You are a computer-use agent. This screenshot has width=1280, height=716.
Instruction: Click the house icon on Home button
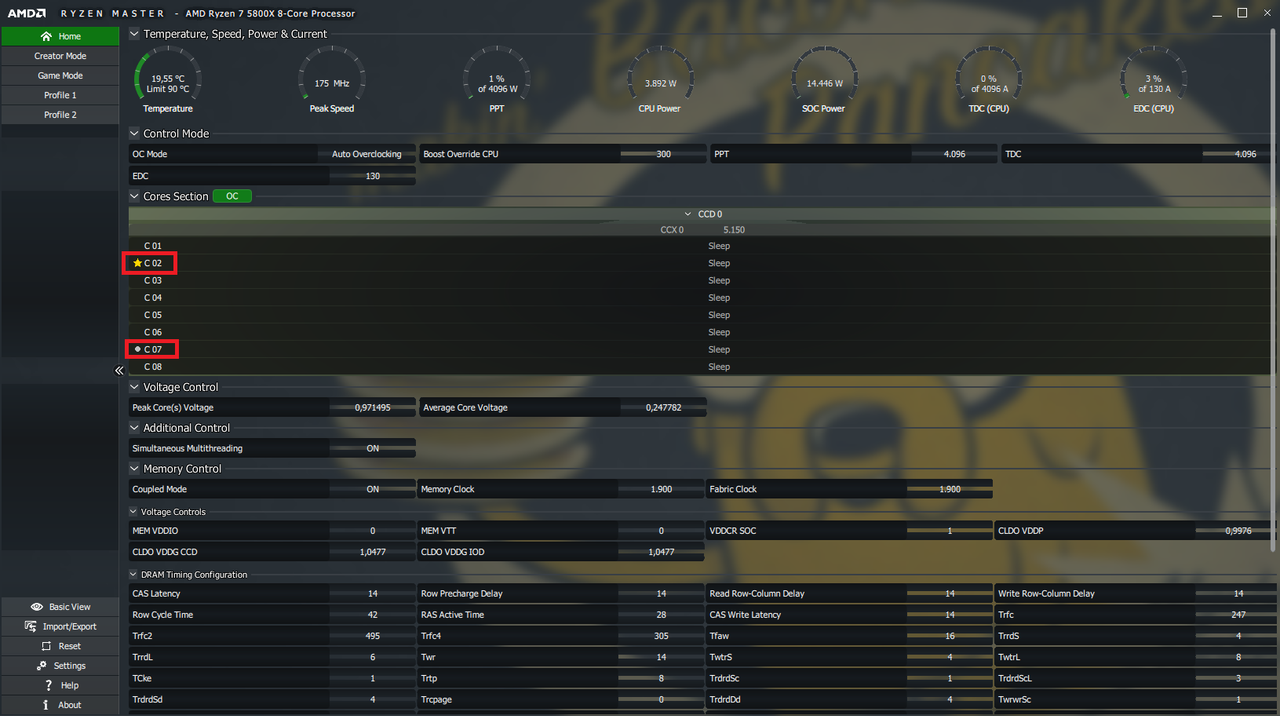point(46,36)
